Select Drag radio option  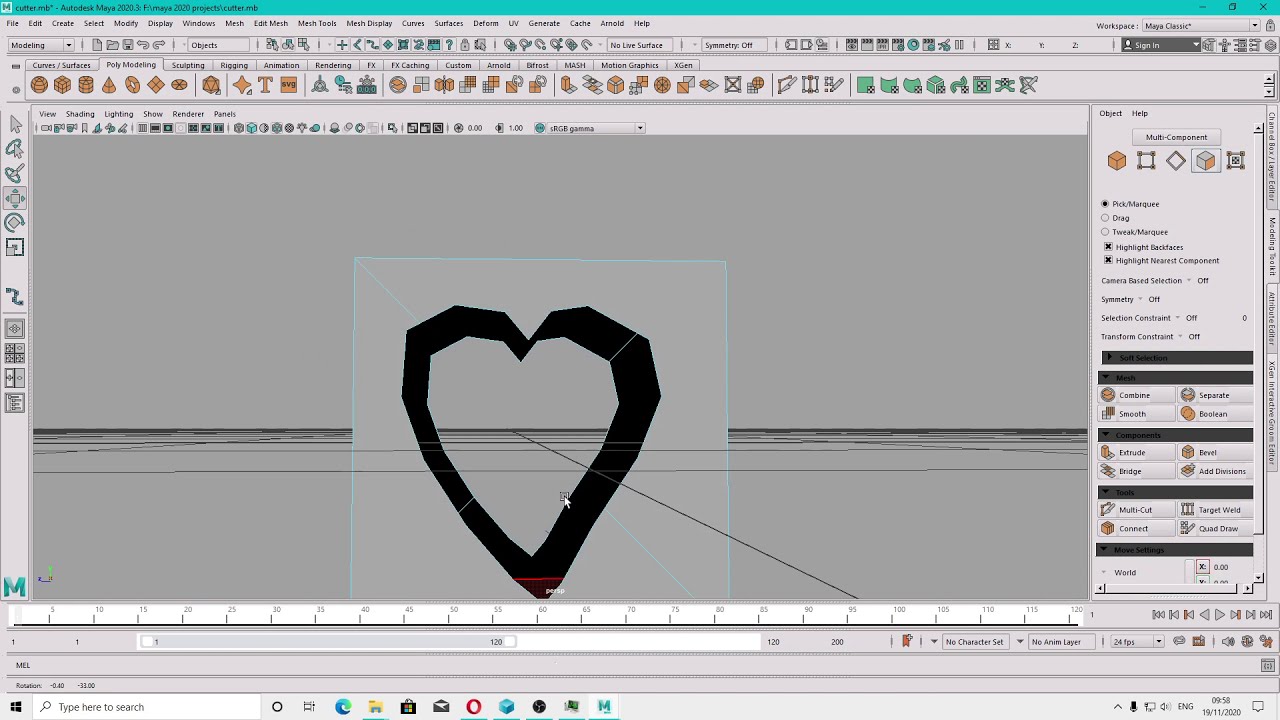click(x=1105, y=218)
